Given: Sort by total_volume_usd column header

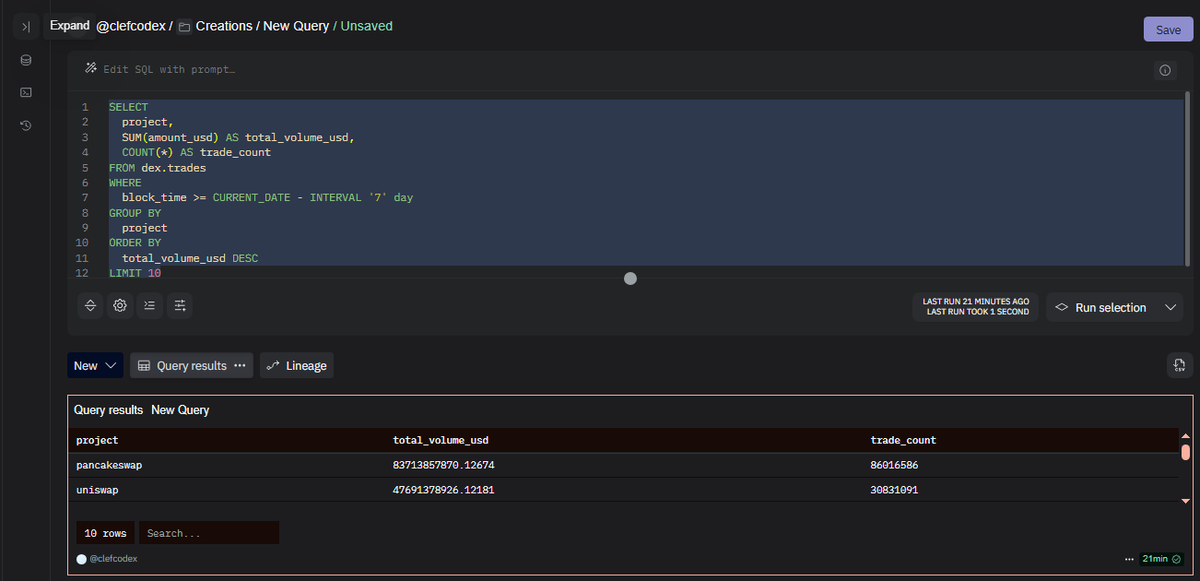Looking at the screenshot, I should click(x=441, y=440).
